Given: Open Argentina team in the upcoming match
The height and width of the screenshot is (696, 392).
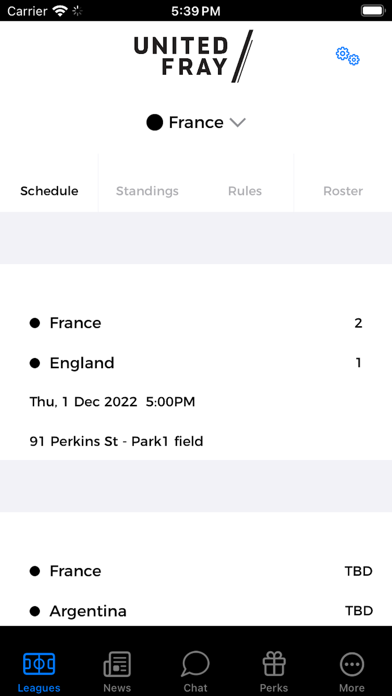Looking at the screenshot, I should (88, 611).
